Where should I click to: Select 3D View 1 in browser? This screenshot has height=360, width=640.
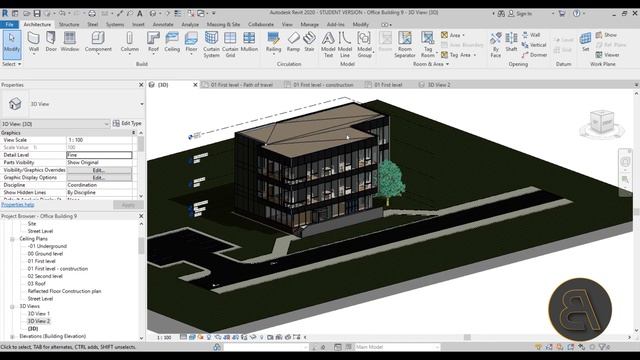pyautogui.click(x=39, y=313)
